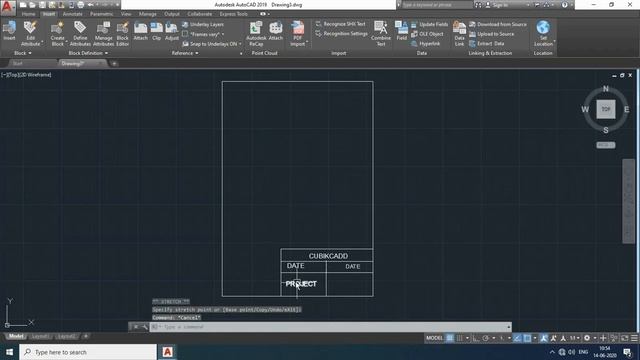Open the Data Link tool
This screenshot has width=640, height=360.
(459, 33)
